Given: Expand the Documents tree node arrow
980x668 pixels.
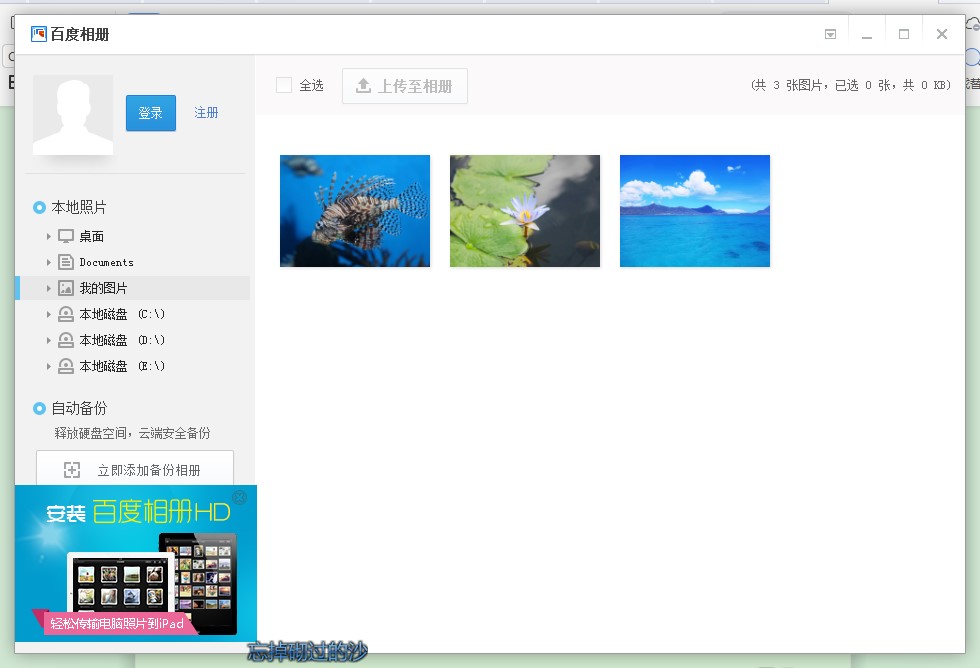Looking at the screenshot, I should tap(48, 262).
